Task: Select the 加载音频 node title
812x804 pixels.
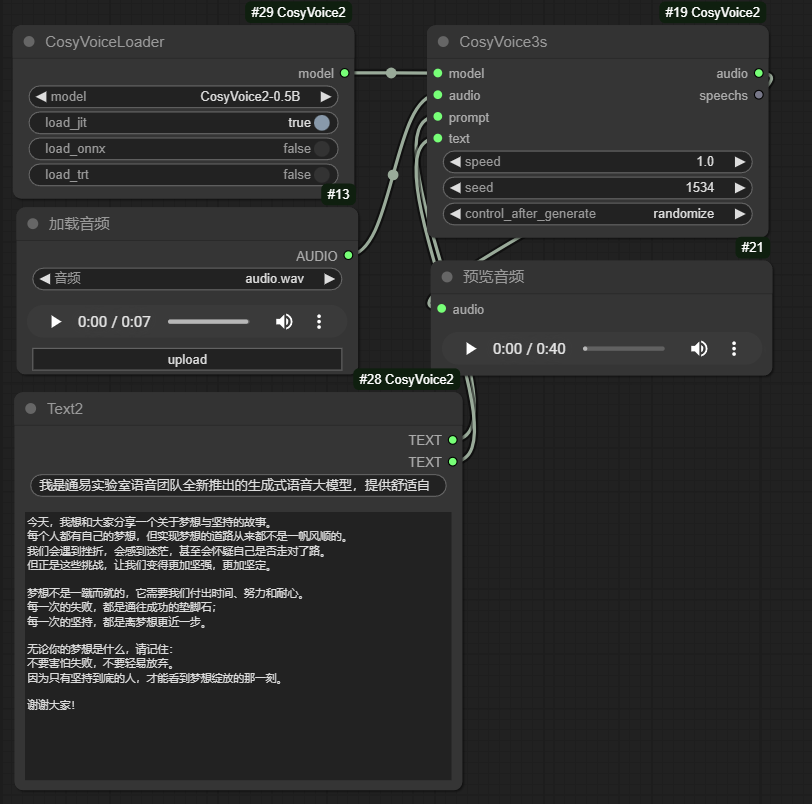Action: (x=79, y=224)
